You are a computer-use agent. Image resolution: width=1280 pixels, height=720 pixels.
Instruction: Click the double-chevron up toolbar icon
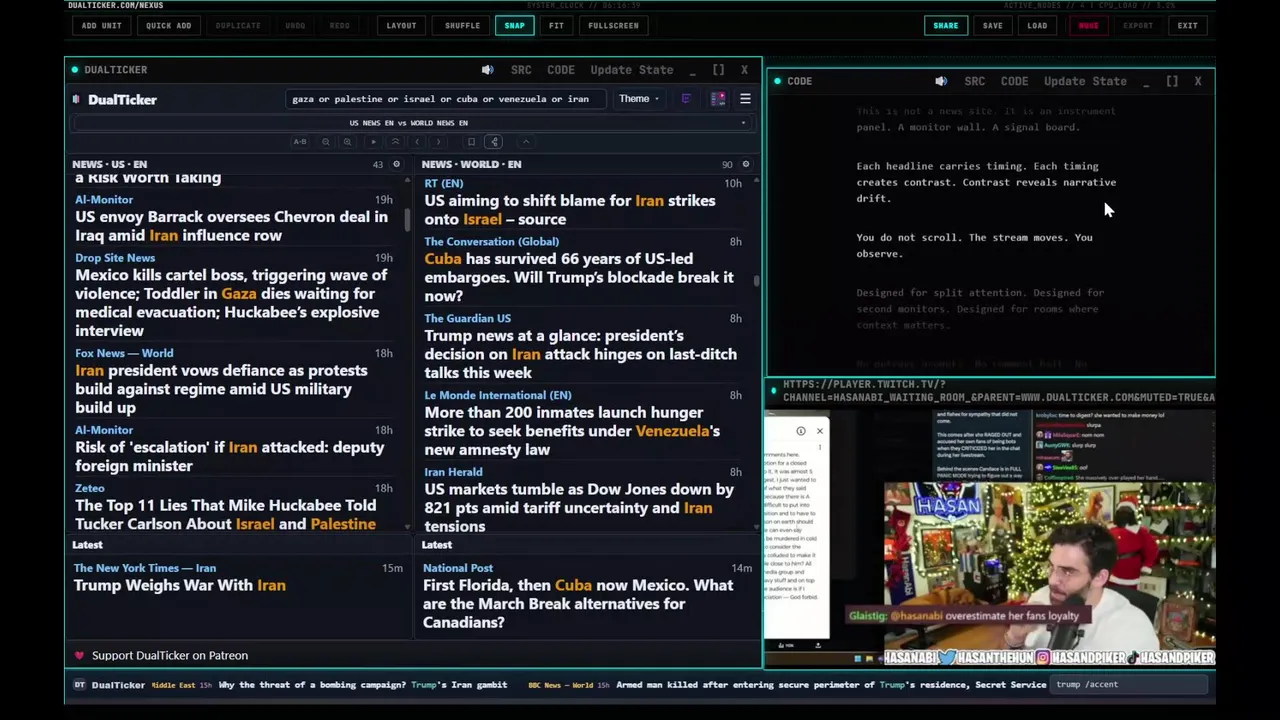(395, 142)
